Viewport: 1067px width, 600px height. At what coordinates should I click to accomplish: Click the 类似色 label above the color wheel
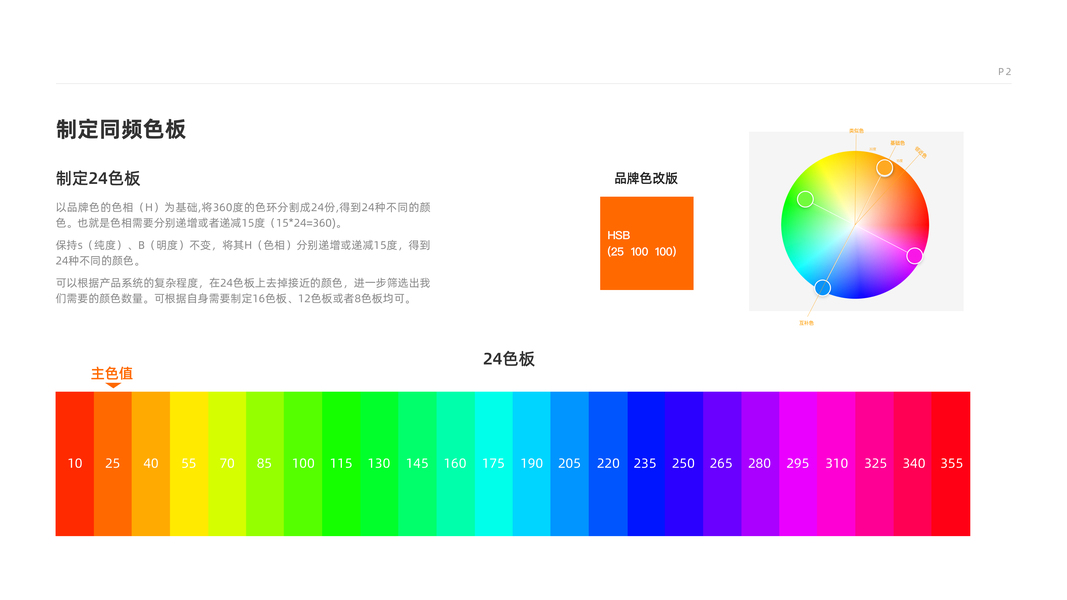[x=856, y=131]
